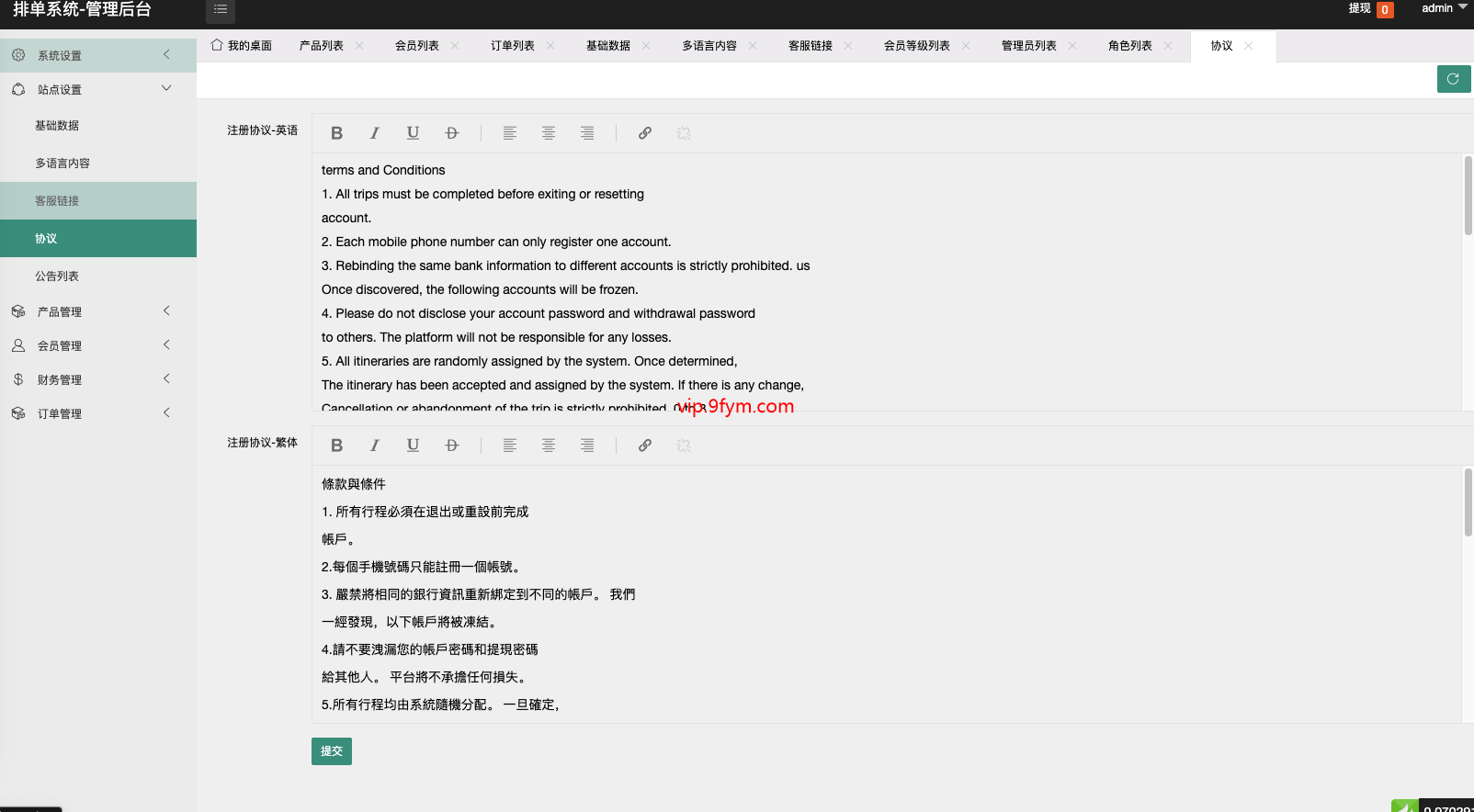
Task: Expand the 财务管理 sidebar section
Action: tap(92, 379)
